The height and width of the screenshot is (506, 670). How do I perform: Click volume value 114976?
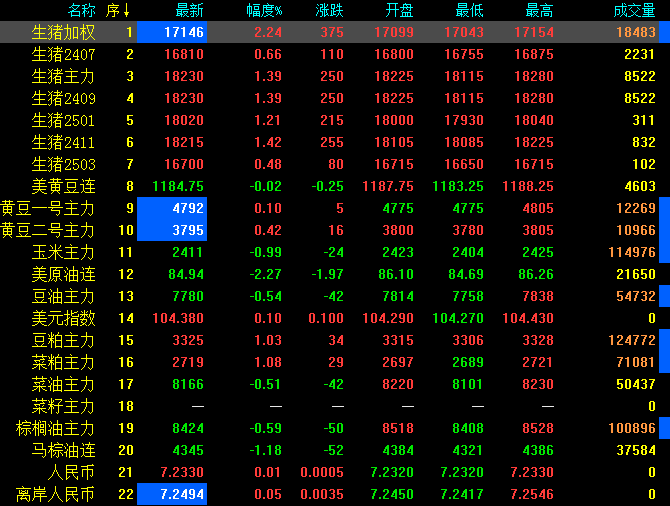pyautogui.click(x=632, y=252)
